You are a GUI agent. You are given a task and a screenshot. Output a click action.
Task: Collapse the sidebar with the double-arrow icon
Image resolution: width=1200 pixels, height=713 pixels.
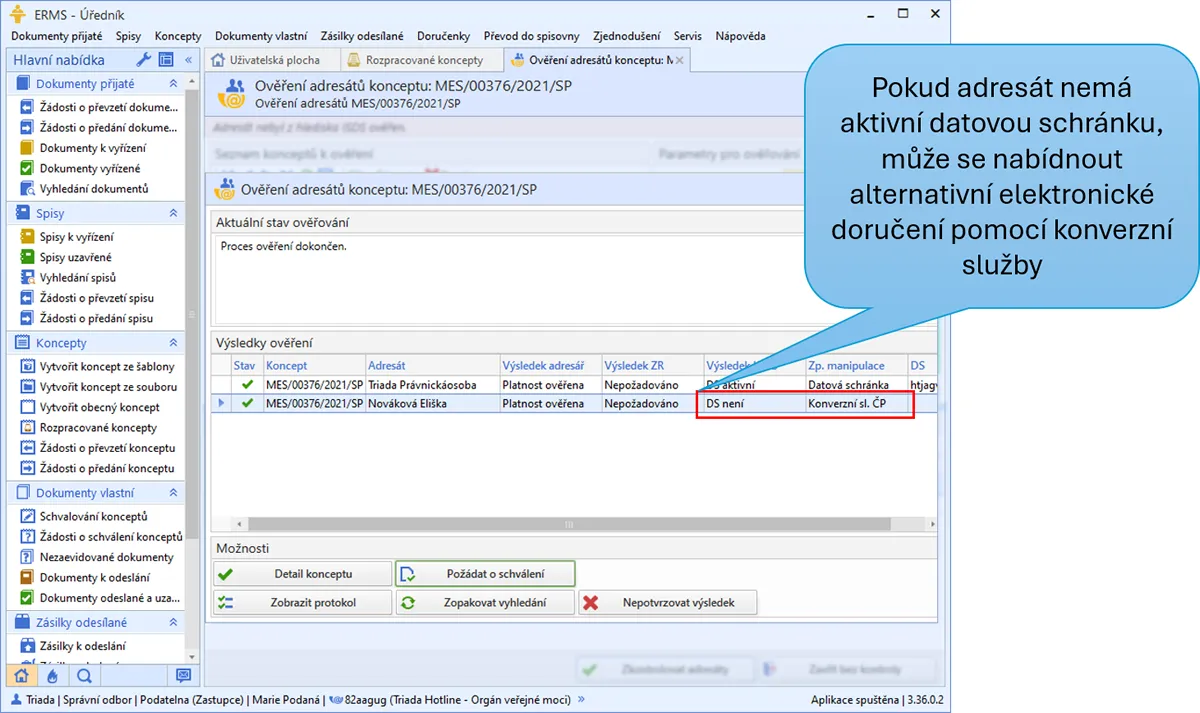pyautogui.click(x=188, y=60)
